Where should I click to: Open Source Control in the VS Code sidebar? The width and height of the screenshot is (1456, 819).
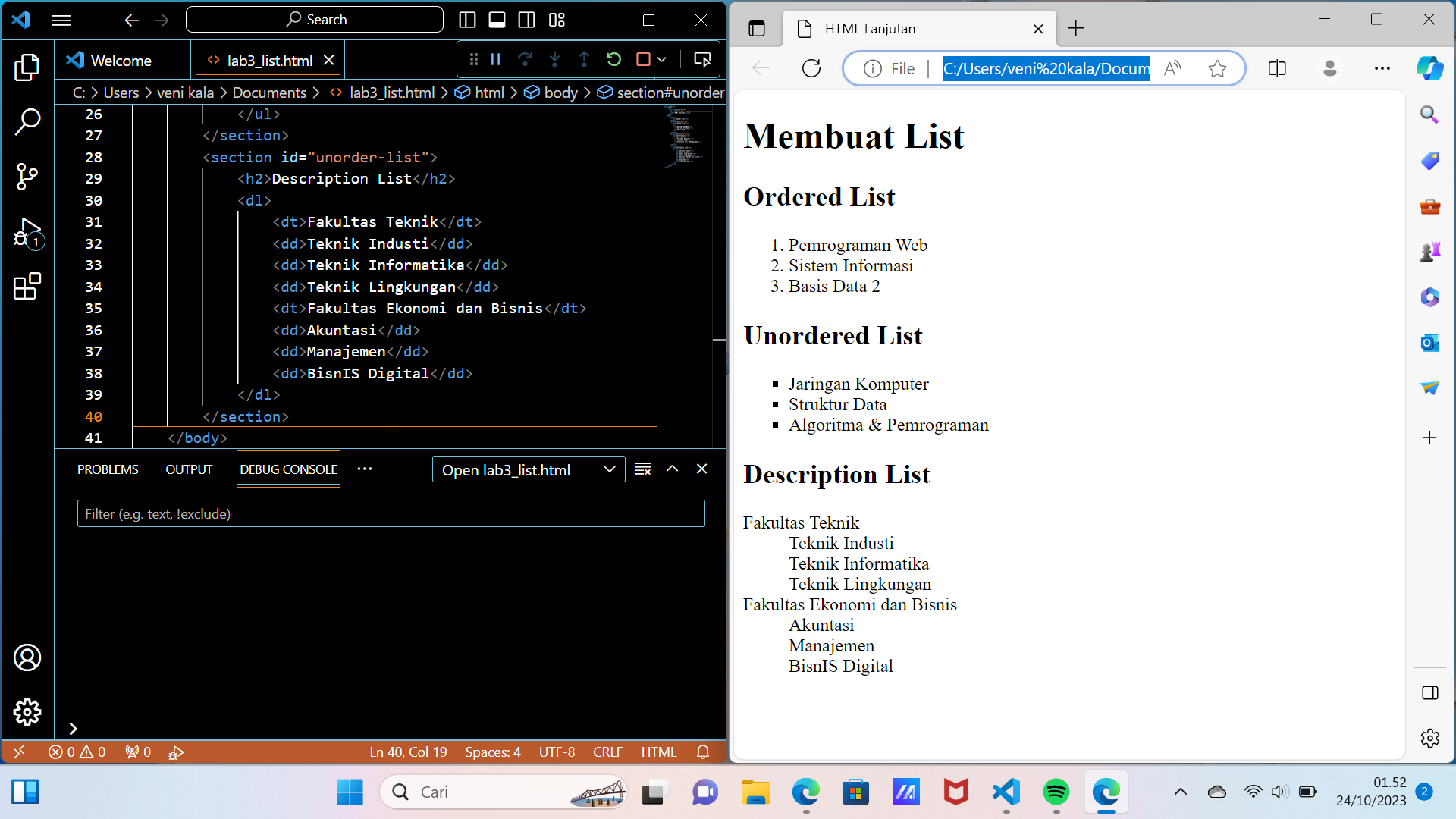(27, 176)
